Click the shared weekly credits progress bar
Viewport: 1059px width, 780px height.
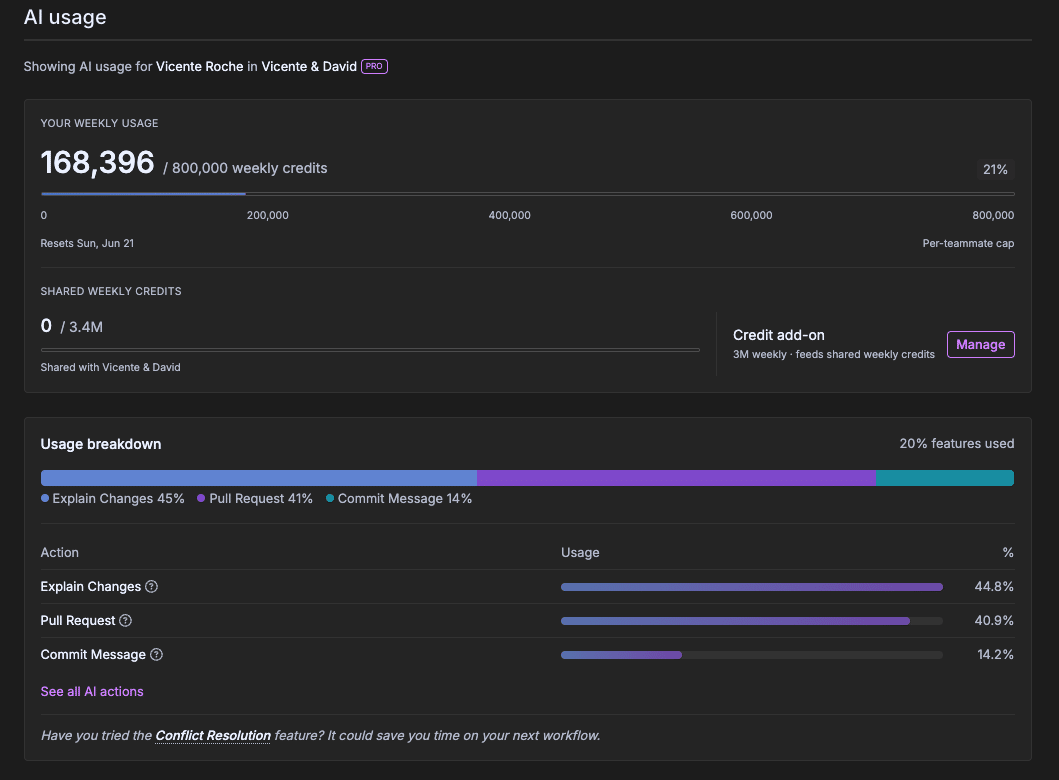(370, 350)
